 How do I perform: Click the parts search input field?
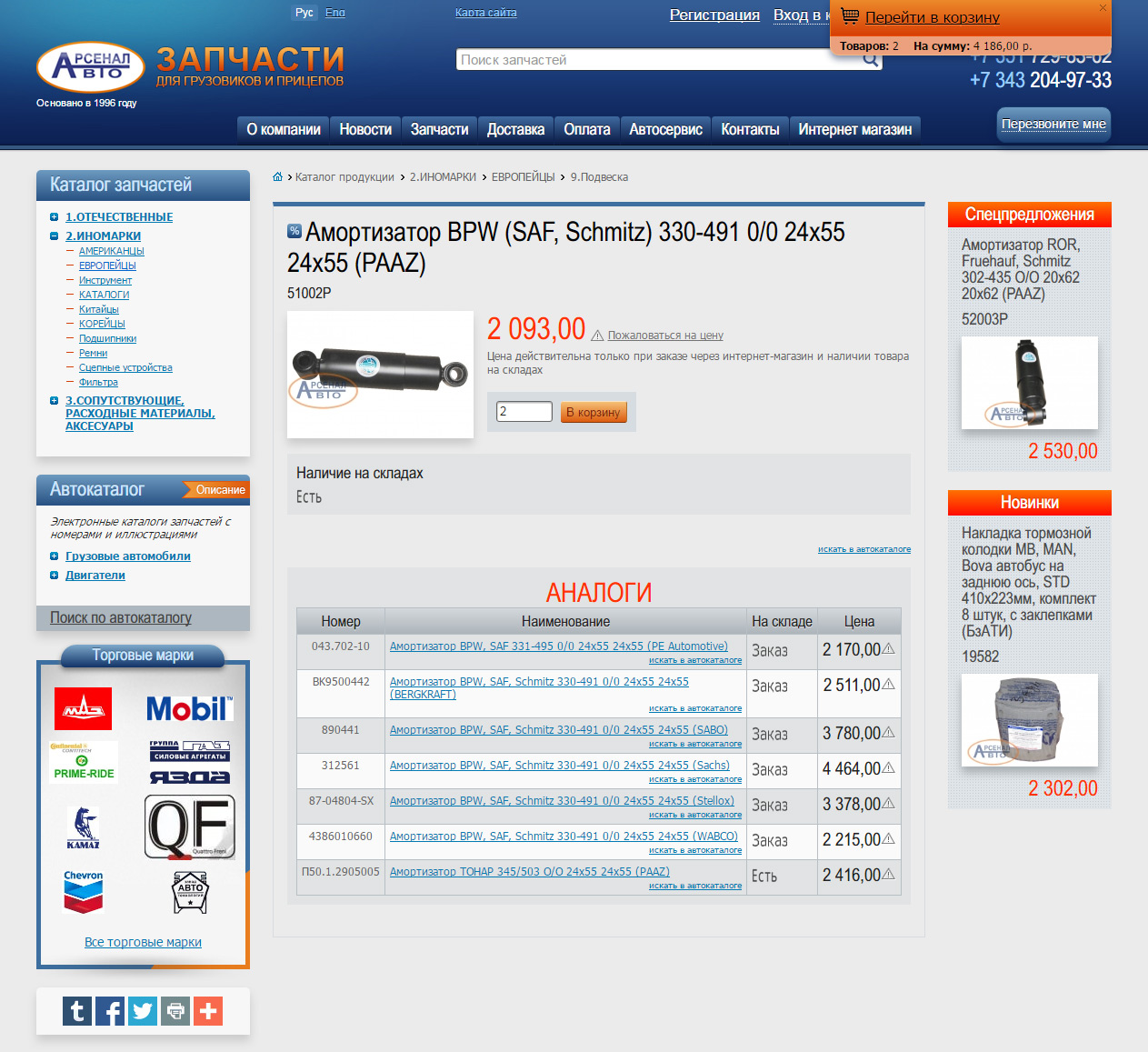coord(659,60)
